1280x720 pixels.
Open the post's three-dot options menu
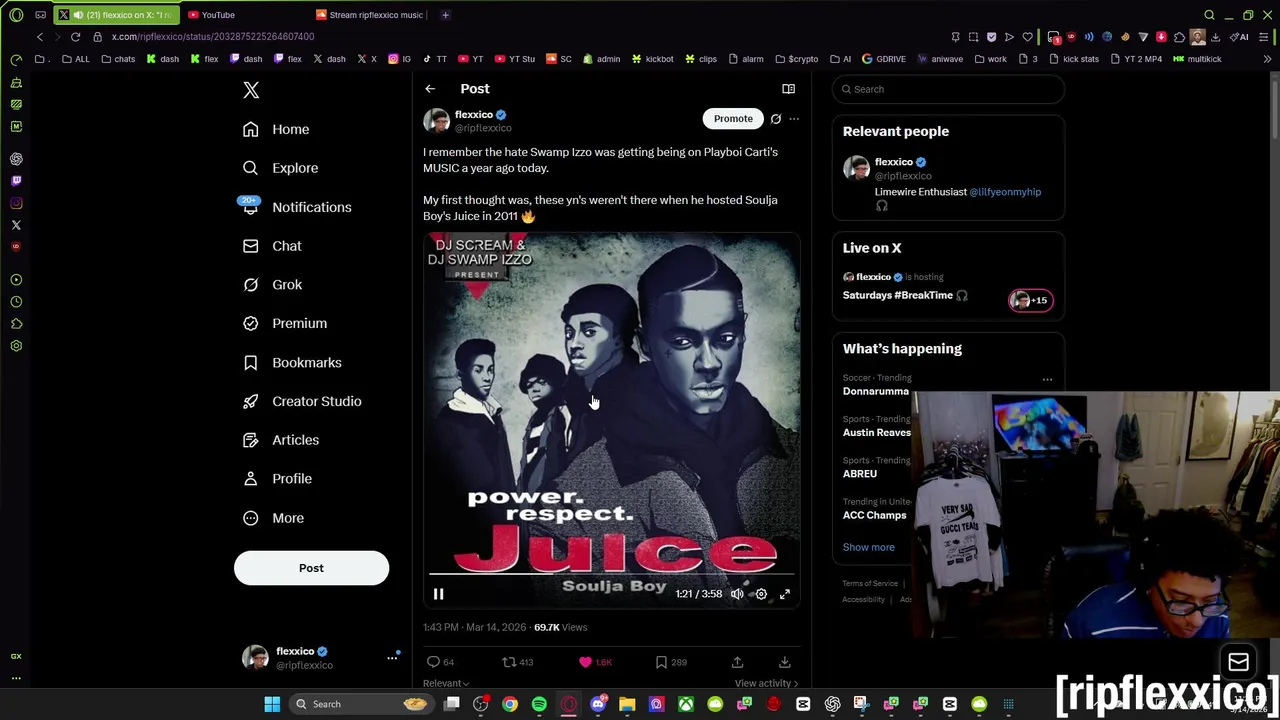(x=794, y=119)
